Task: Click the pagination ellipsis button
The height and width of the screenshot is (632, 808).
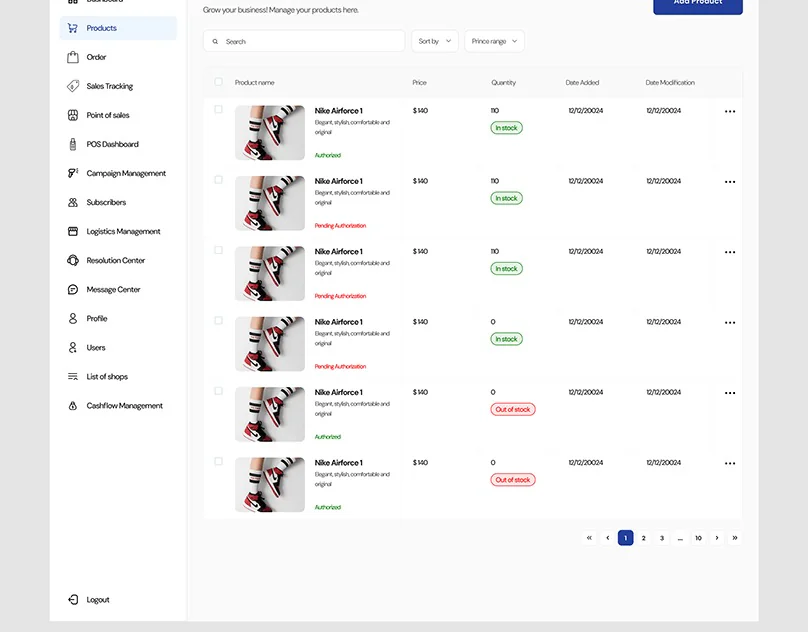Action: click(680, 538)
